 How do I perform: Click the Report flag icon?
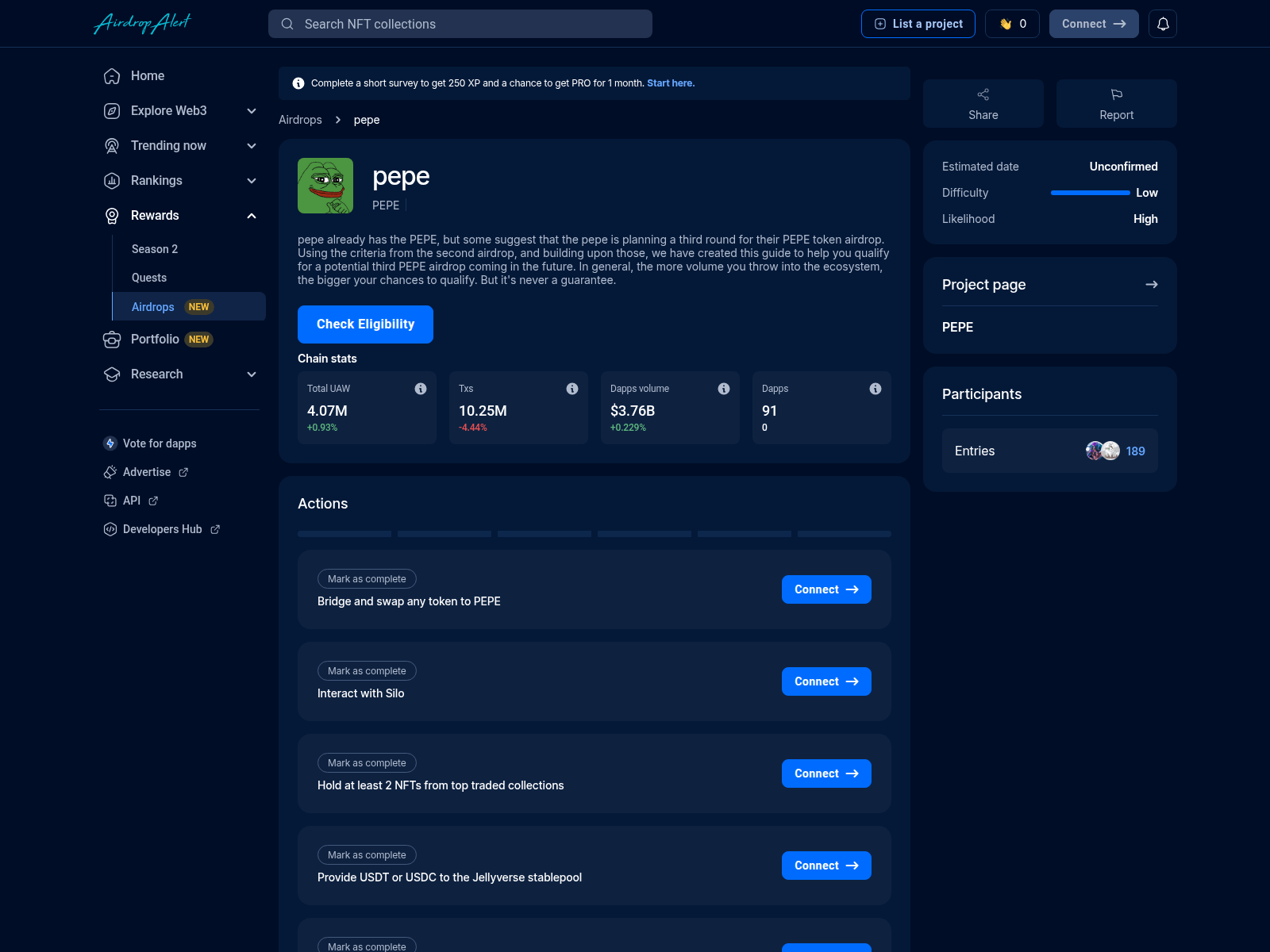[x=1116, y=94]
